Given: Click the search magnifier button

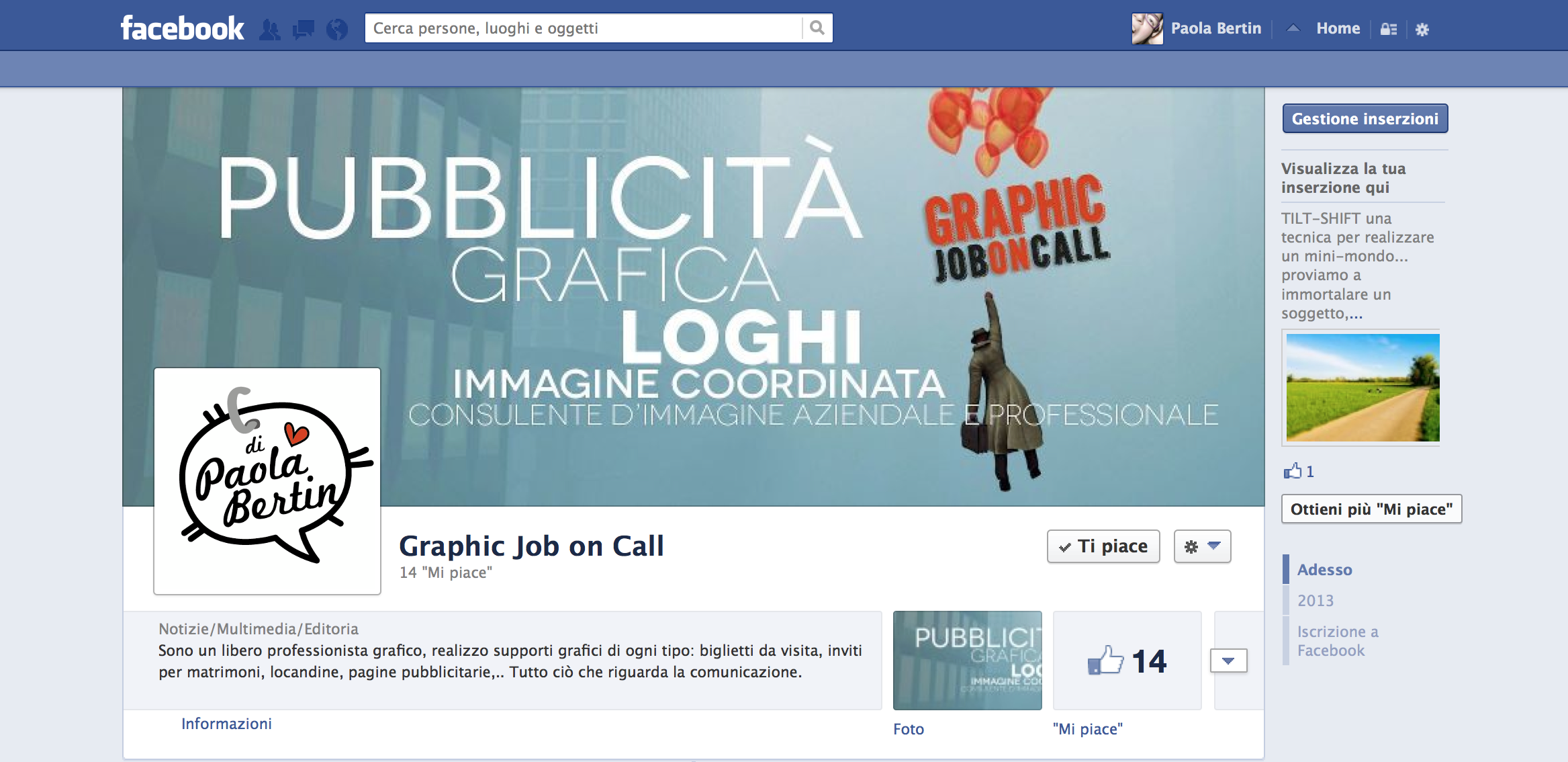Looking at the screenshot, I should (x=817, y=28).
